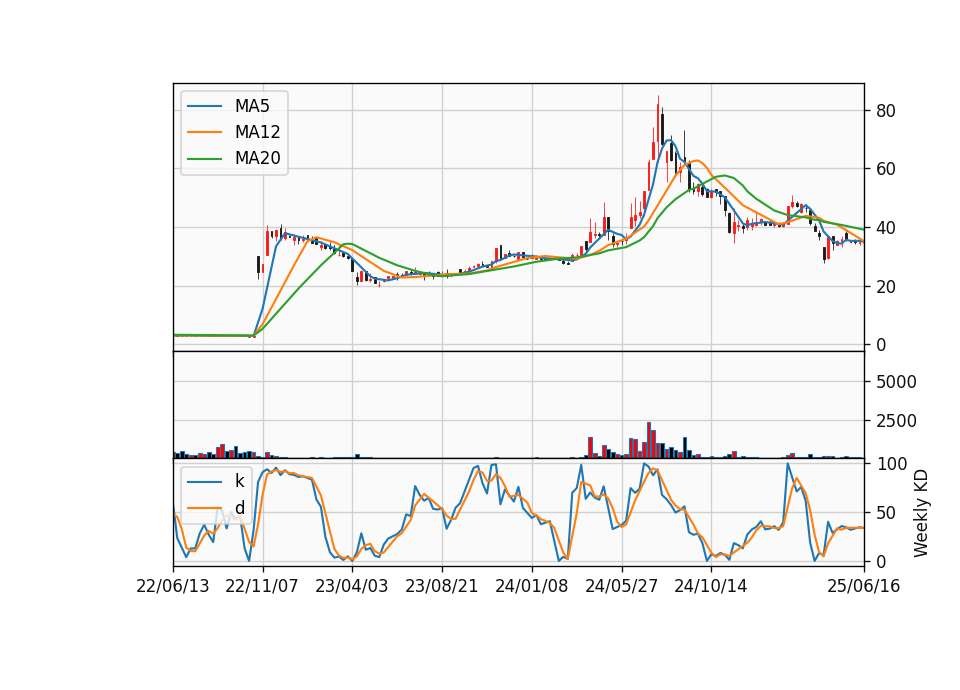Screen dimensions: 960x690
Task: Click the price axis value 20
Action: [x=885, y=287]
